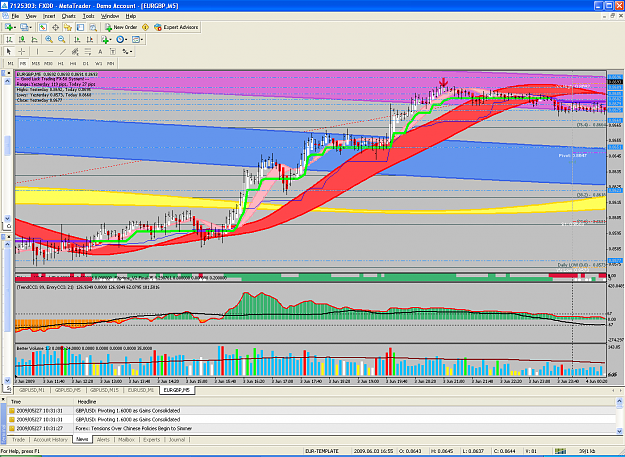Select the text label tool

point(113,51)
